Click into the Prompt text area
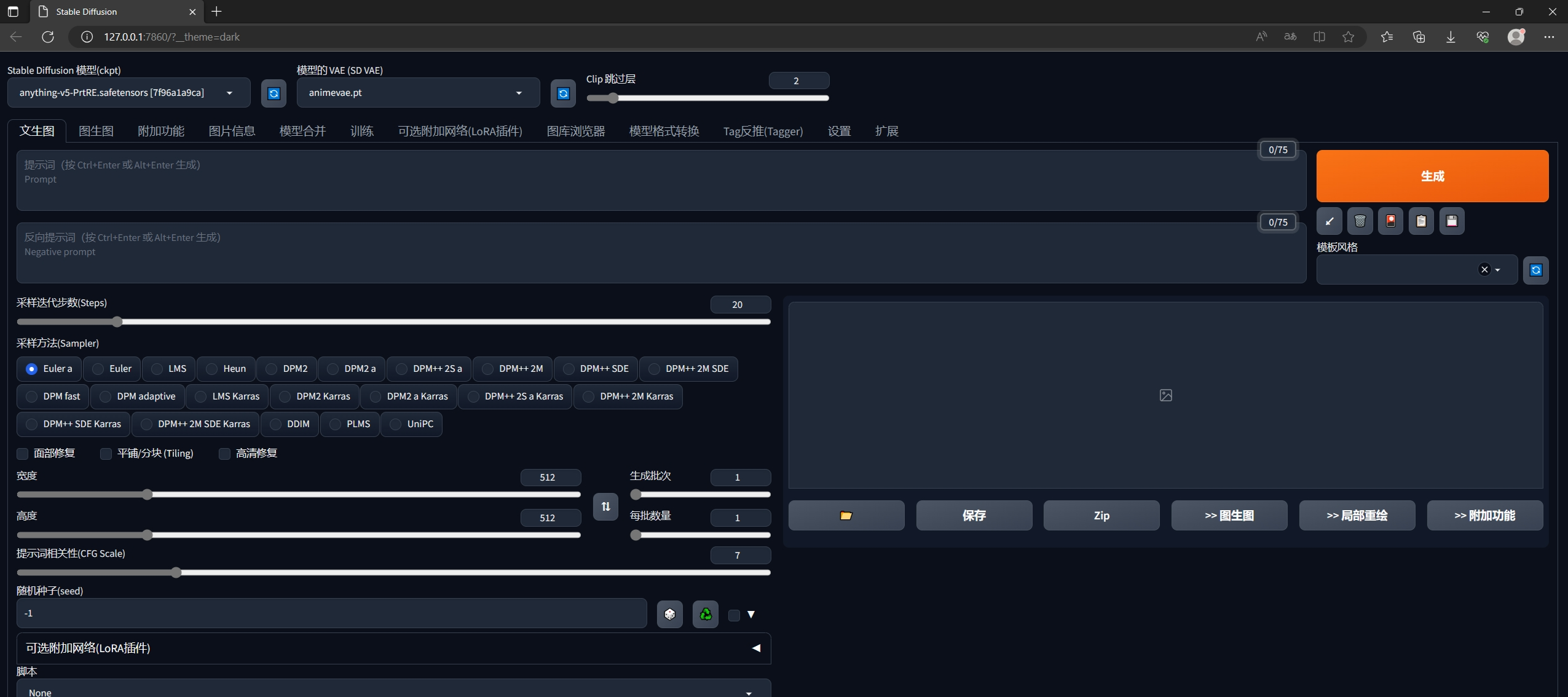Viewport: 1568px width, 697px height. 661,181
